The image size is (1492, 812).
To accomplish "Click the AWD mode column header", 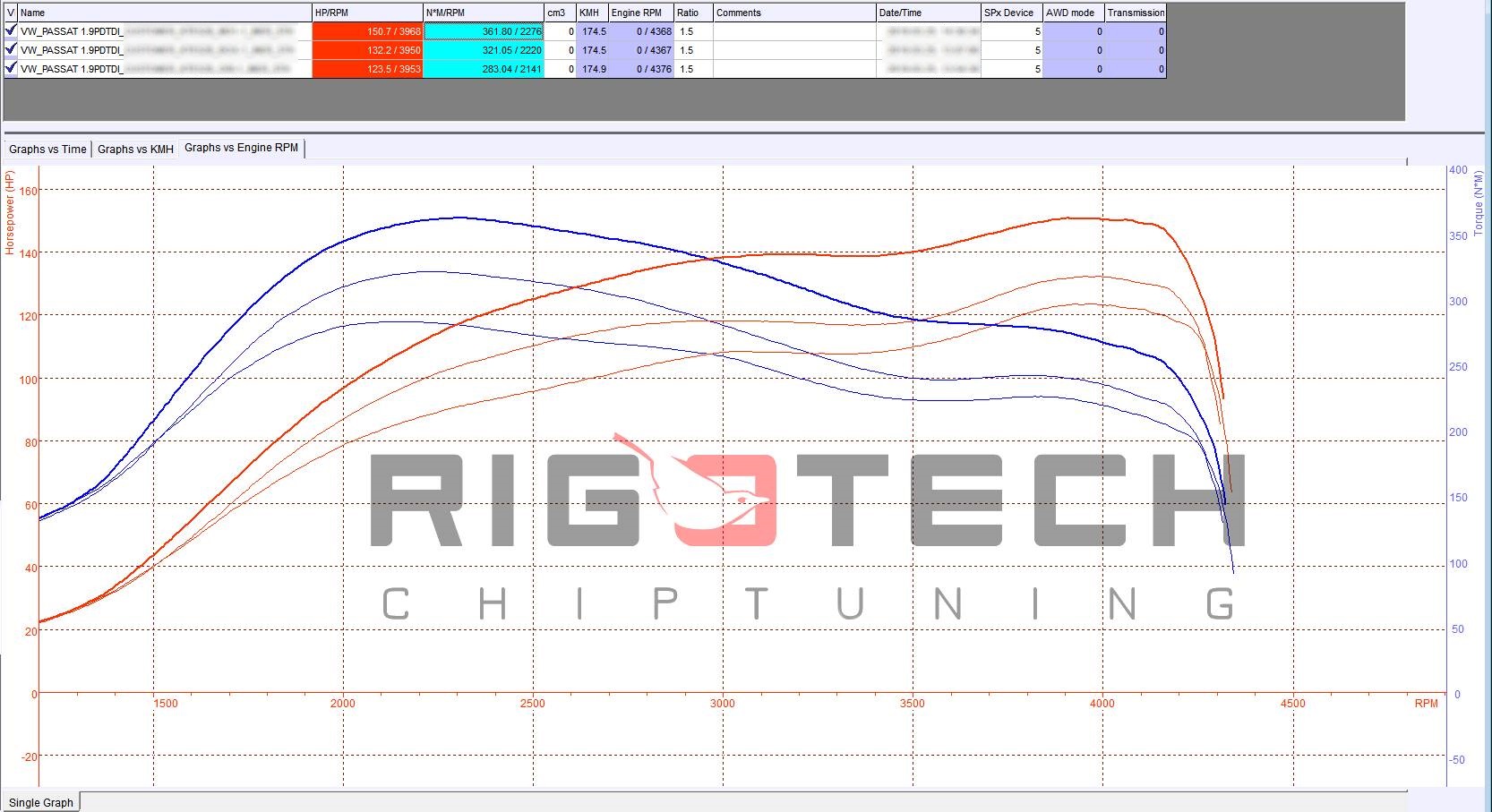I will [1074, 13].
